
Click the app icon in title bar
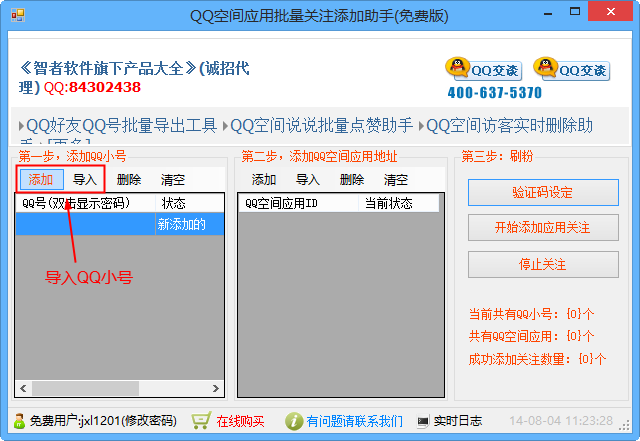tap(18, 15)
